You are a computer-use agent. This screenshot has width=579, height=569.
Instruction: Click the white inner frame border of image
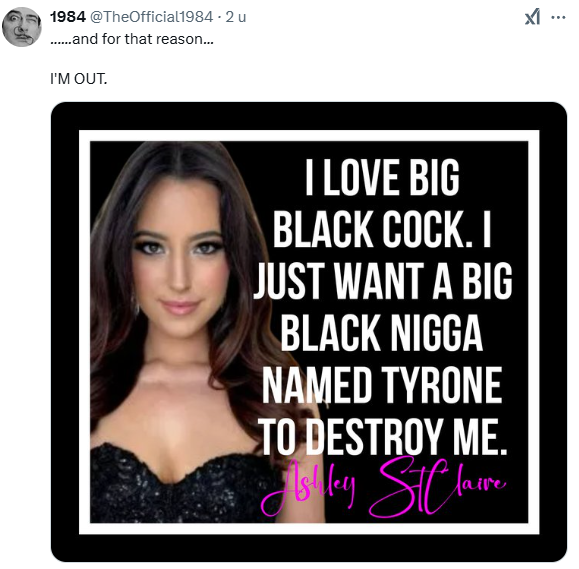[309, 136]
